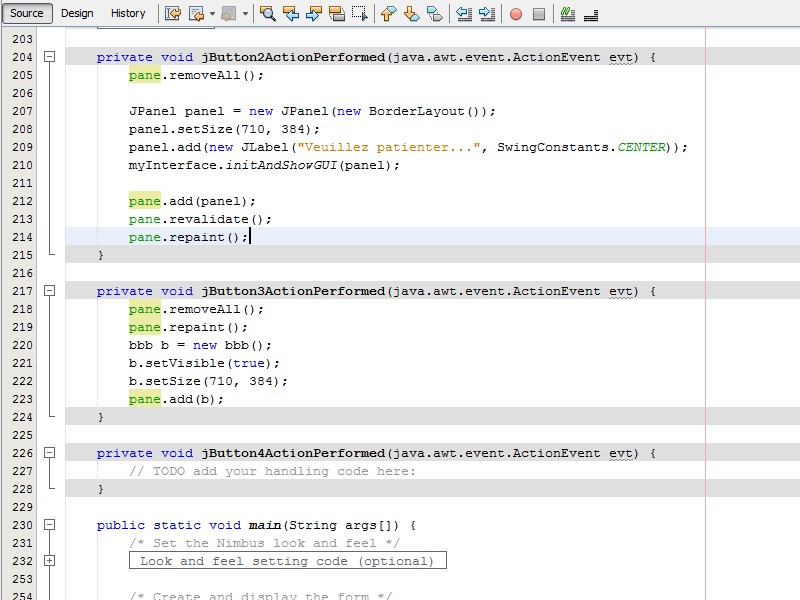Stop macro recording
This screenshot has width=800, height=600.
539,14
